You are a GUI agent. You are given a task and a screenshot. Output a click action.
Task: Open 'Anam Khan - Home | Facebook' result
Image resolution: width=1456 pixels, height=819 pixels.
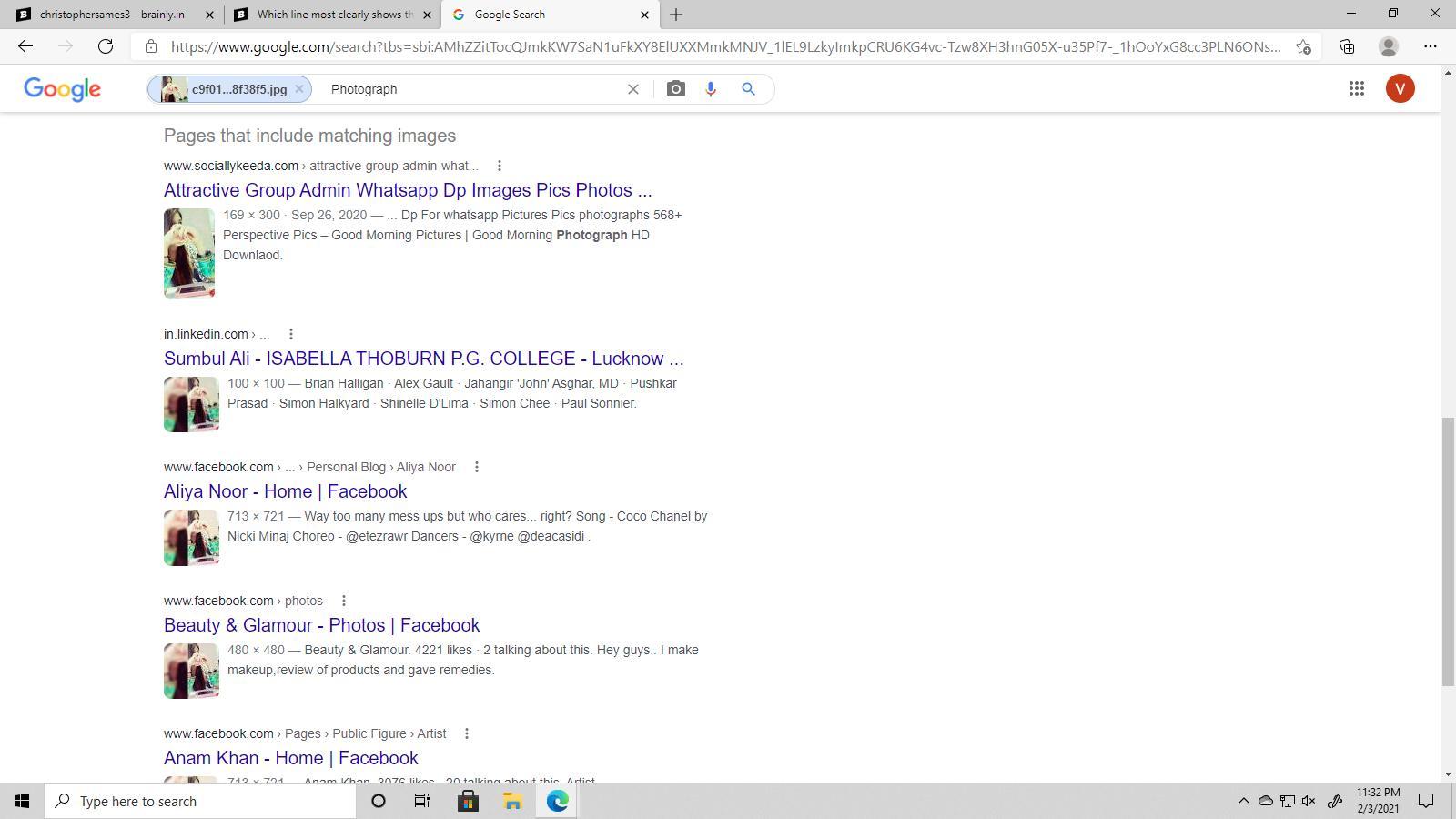coord(291,758)
